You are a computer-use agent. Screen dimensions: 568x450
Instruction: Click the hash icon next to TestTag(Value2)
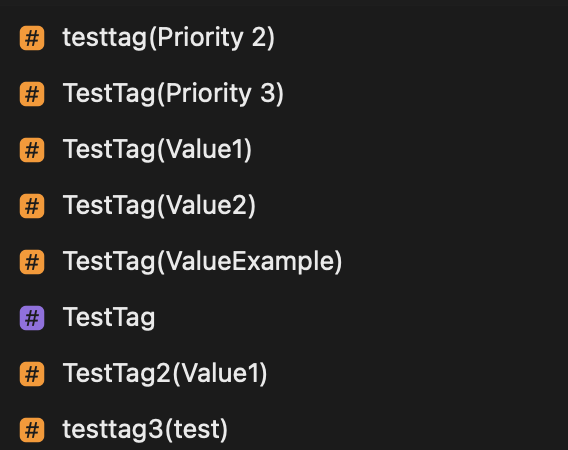pos(32,206)
